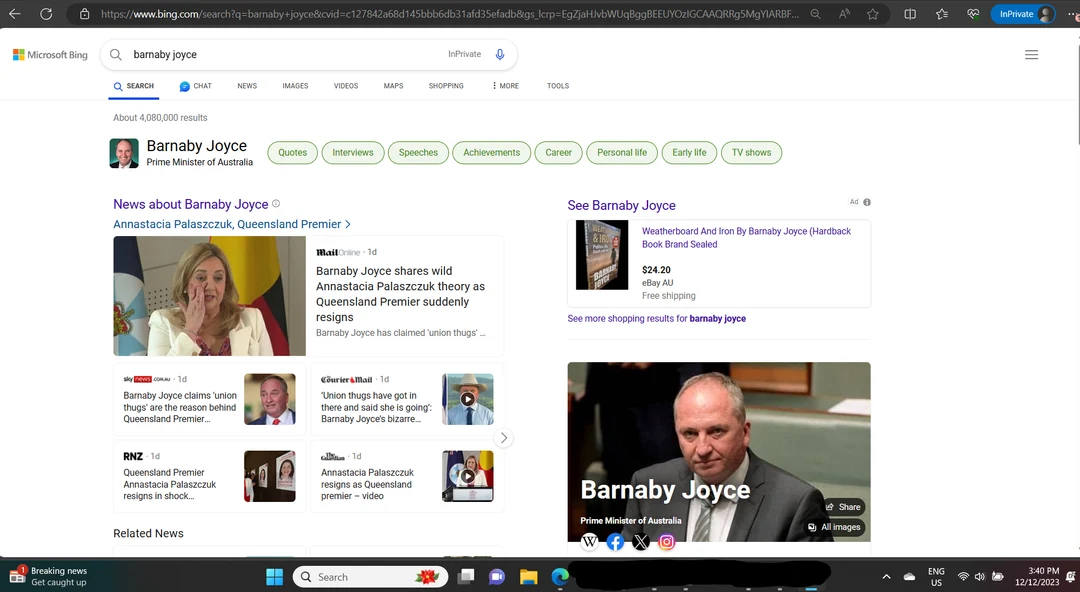Image resolution: width=1080 pixels, height=592 pixels.
Task: Refresh the page with the reload icon
Action: tap(47, 15)
